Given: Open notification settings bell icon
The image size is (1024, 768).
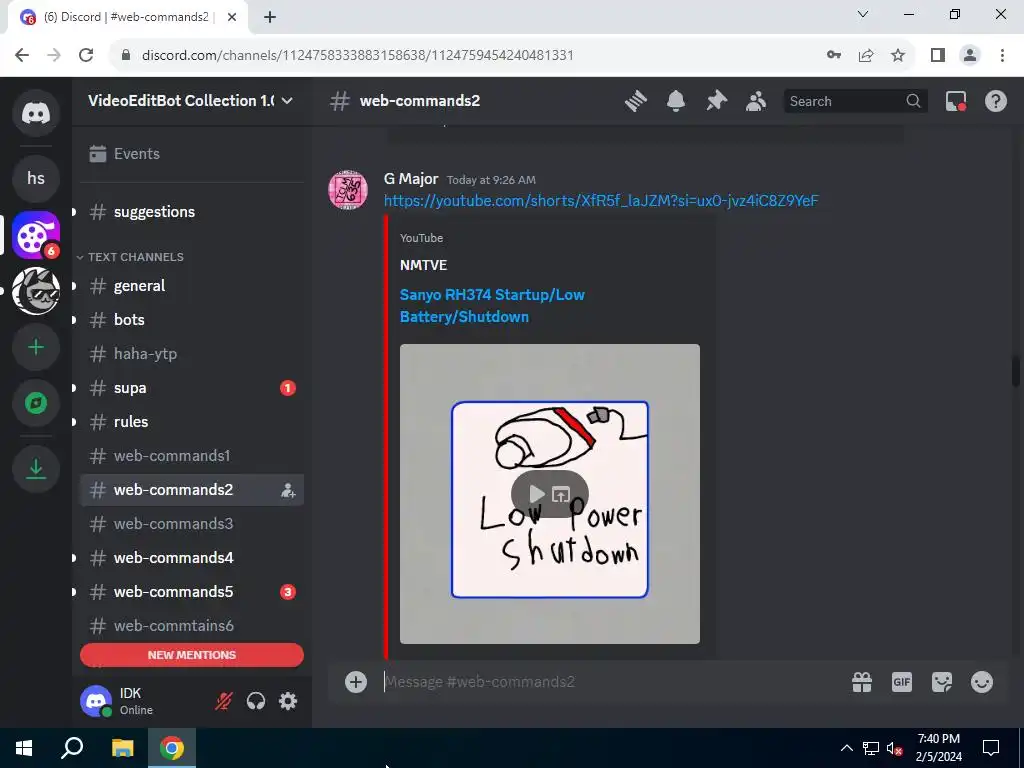Looking at the screenshot, I should 676,101.
